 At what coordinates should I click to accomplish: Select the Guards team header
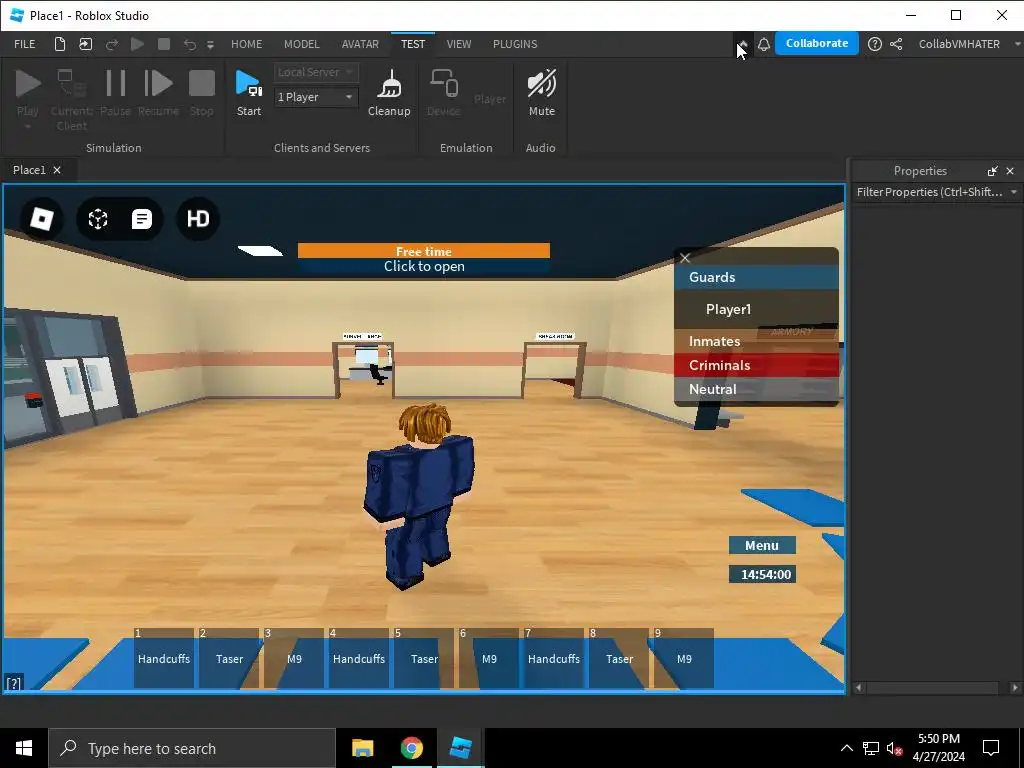756,277
